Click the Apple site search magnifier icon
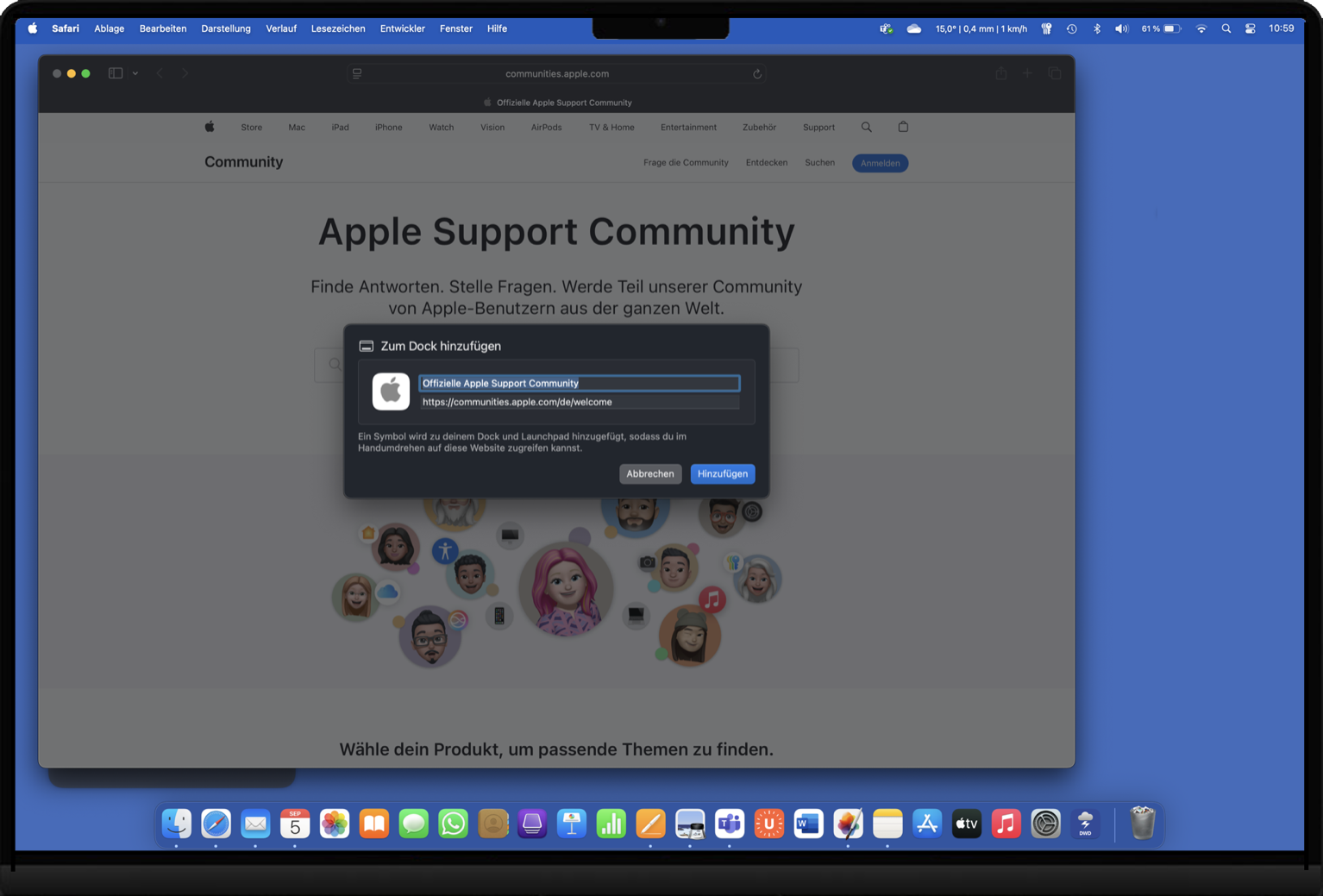The image size is (1323, 896). 866,127
